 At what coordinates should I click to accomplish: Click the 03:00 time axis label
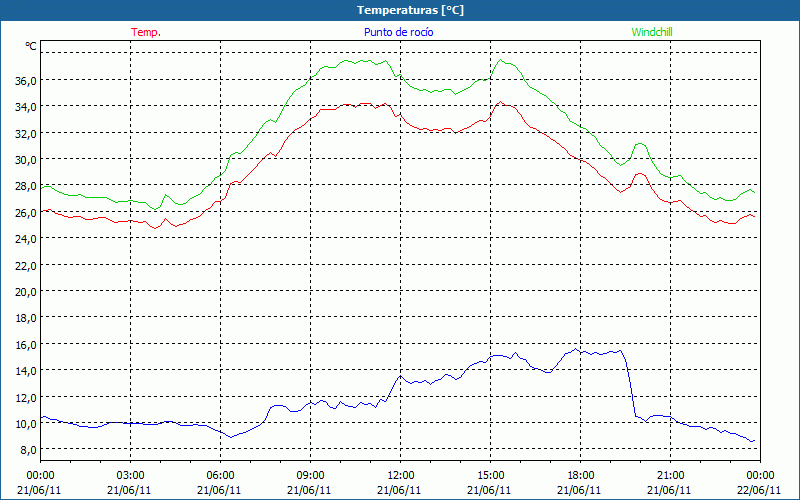pyautogui.click(x=130, y=476)
